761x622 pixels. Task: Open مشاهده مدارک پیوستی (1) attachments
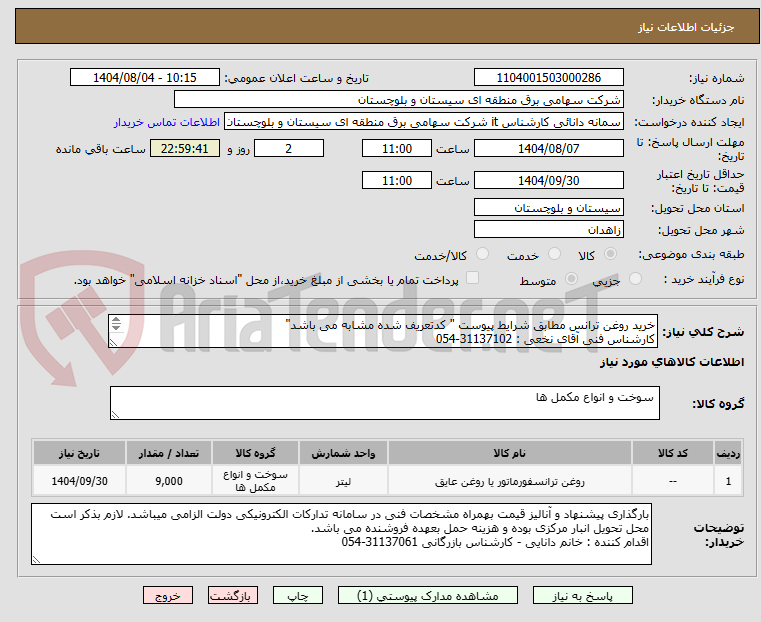[x=428, y=595]
